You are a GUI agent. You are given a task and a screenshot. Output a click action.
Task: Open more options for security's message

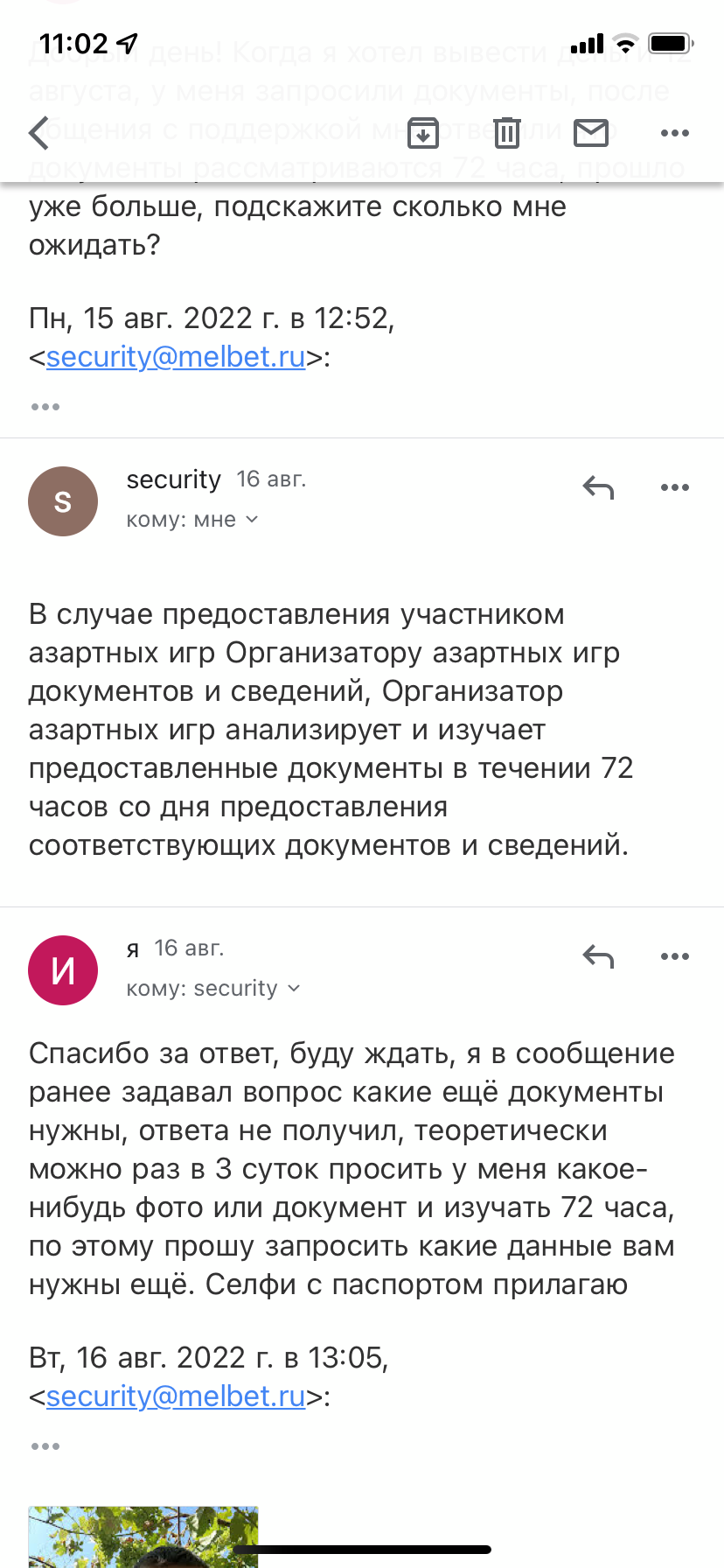pos(675,487)
